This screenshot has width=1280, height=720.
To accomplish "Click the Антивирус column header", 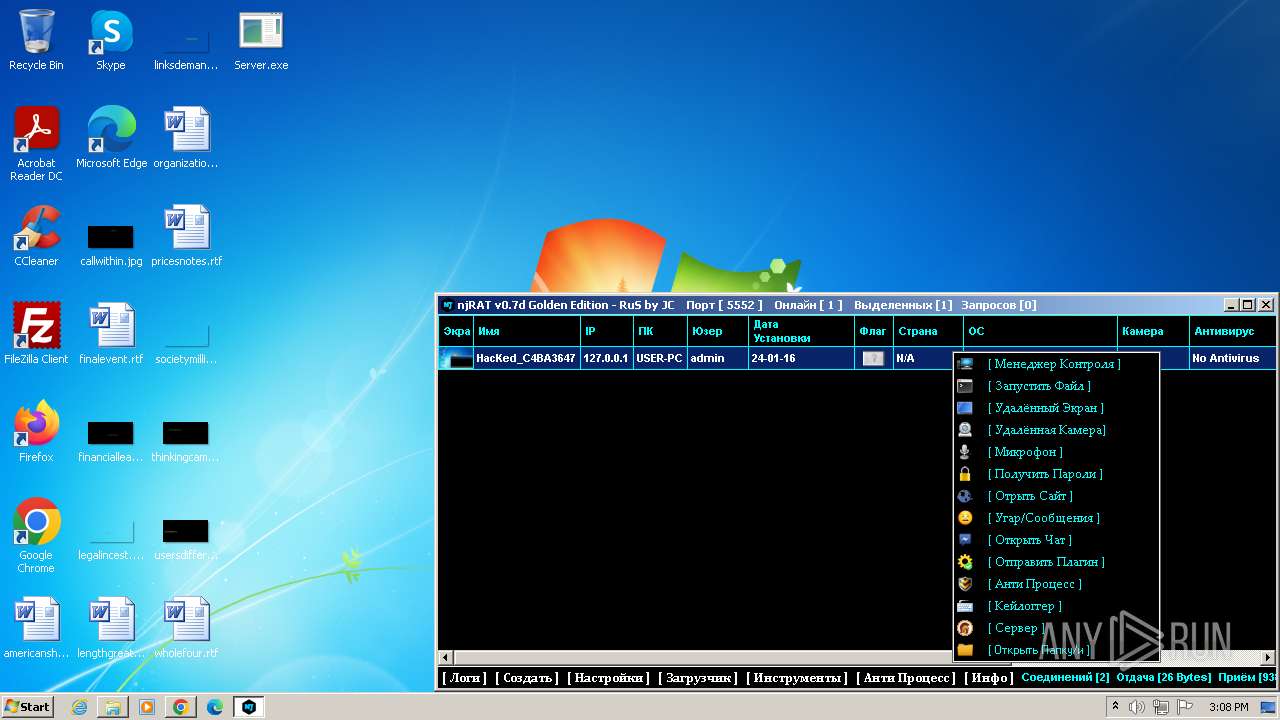I will (1233, 331).
